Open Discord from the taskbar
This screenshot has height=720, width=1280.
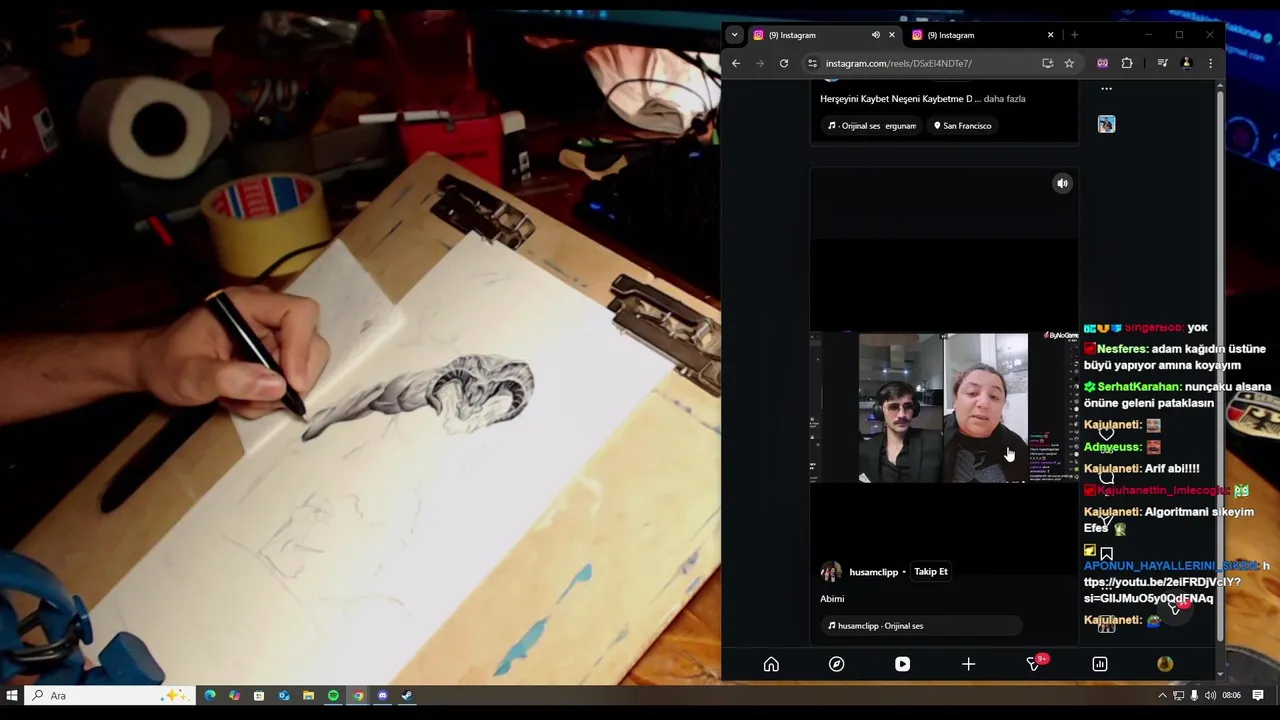(382, 695)
